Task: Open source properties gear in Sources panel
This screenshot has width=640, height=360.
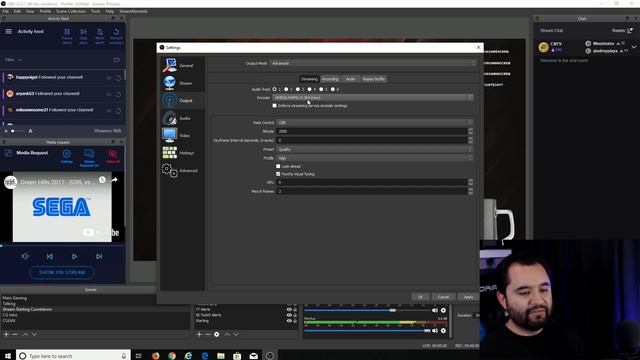Action: point(217,334)
